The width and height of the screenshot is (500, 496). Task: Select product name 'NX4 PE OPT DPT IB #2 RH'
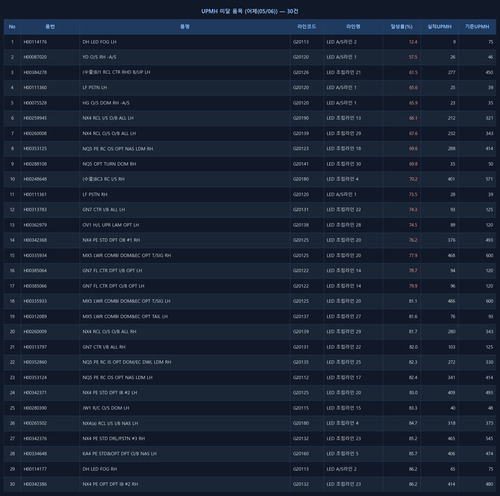click(110, 484)
